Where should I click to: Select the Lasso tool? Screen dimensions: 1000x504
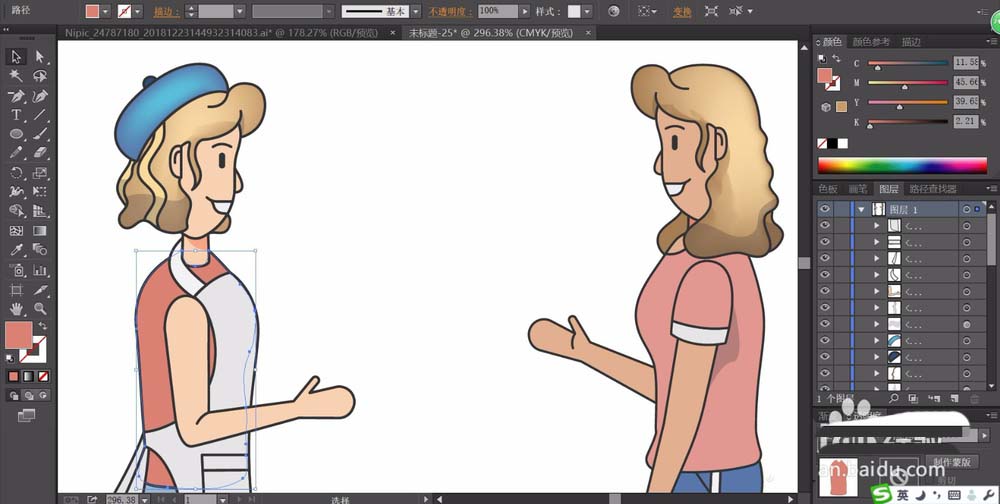tap(40, 76)
